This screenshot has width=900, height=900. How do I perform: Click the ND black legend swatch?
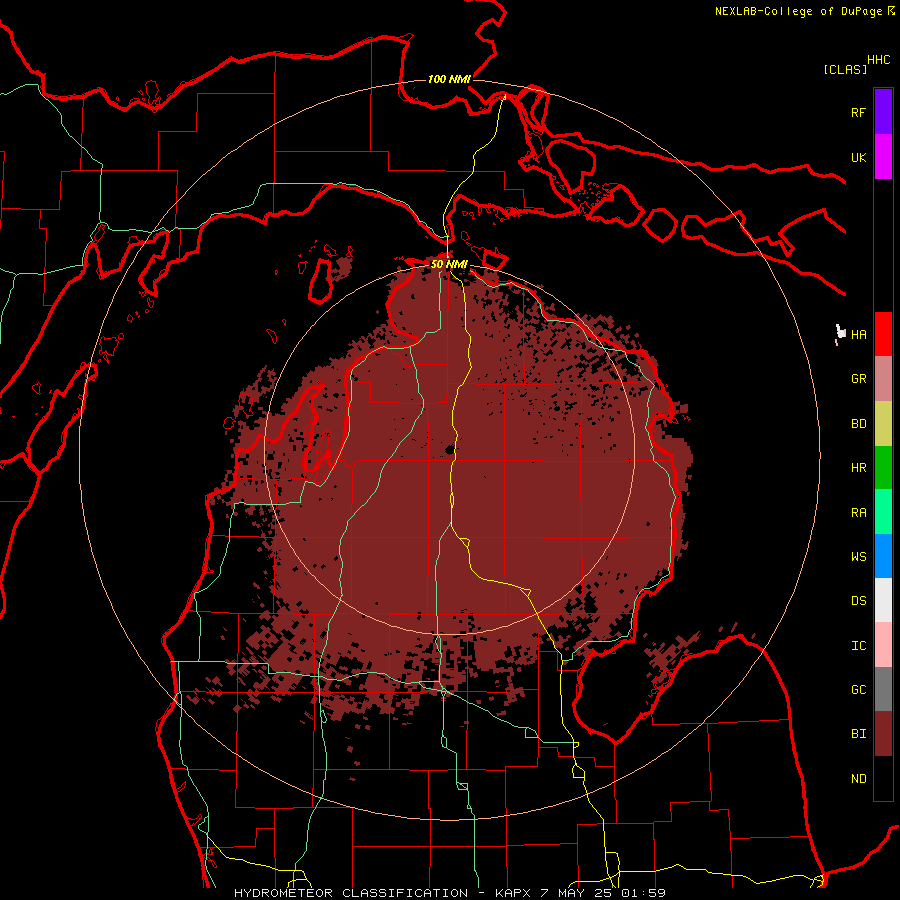point(883,778)
